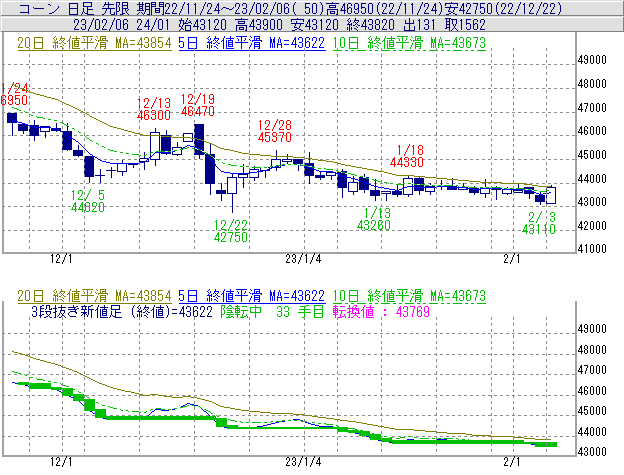The width and height of the screenshot is (624, 475).
Task: Click the period high 高46950(22/11/24) text
Action: [x=385, y=8]
